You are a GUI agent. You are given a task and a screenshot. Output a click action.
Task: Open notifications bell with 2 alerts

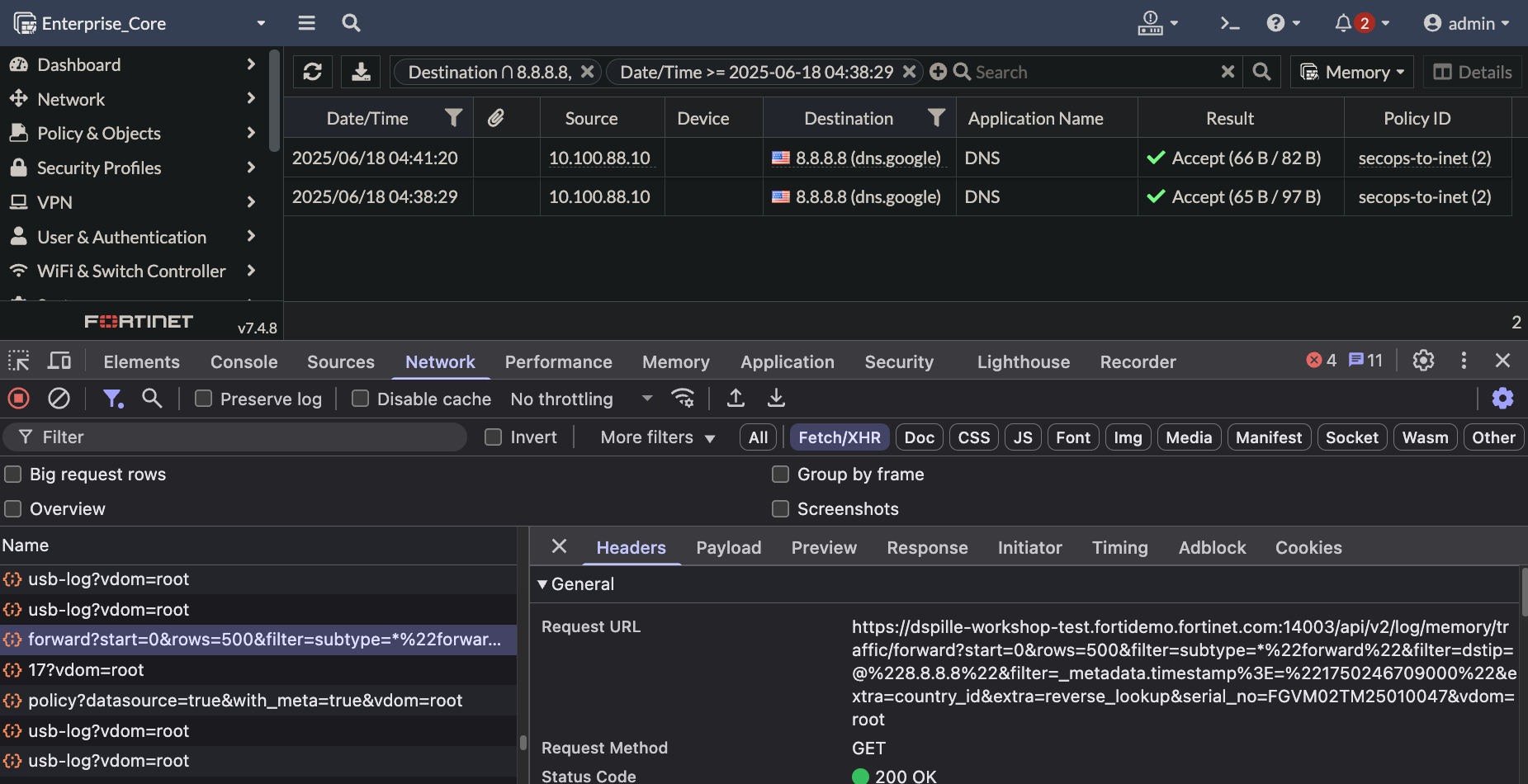click(1361, 23)
